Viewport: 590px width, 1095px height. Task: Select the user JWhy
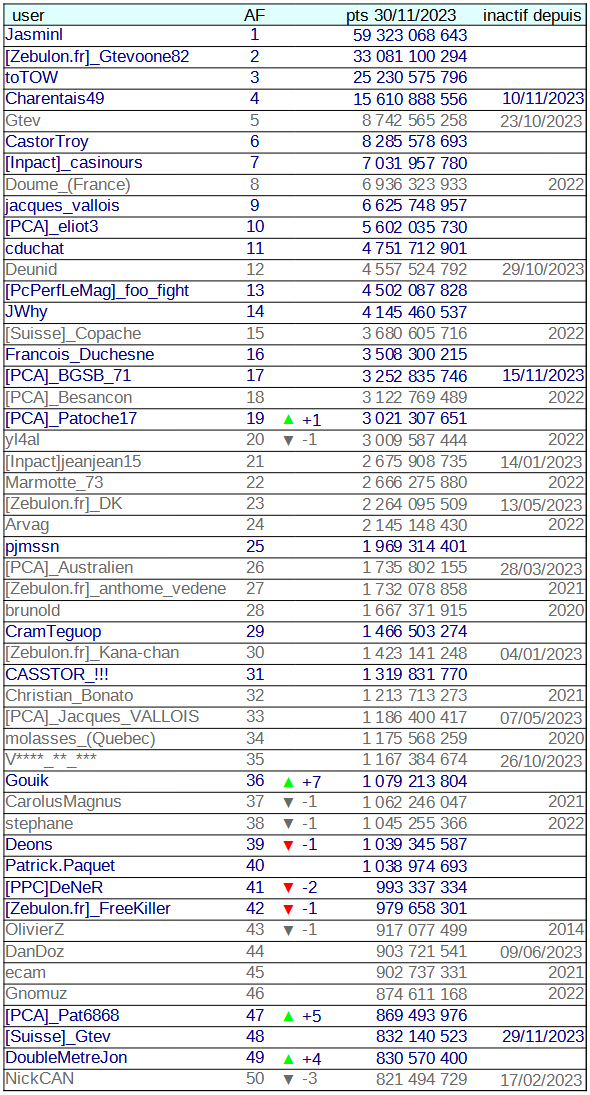tap(27, 311)
